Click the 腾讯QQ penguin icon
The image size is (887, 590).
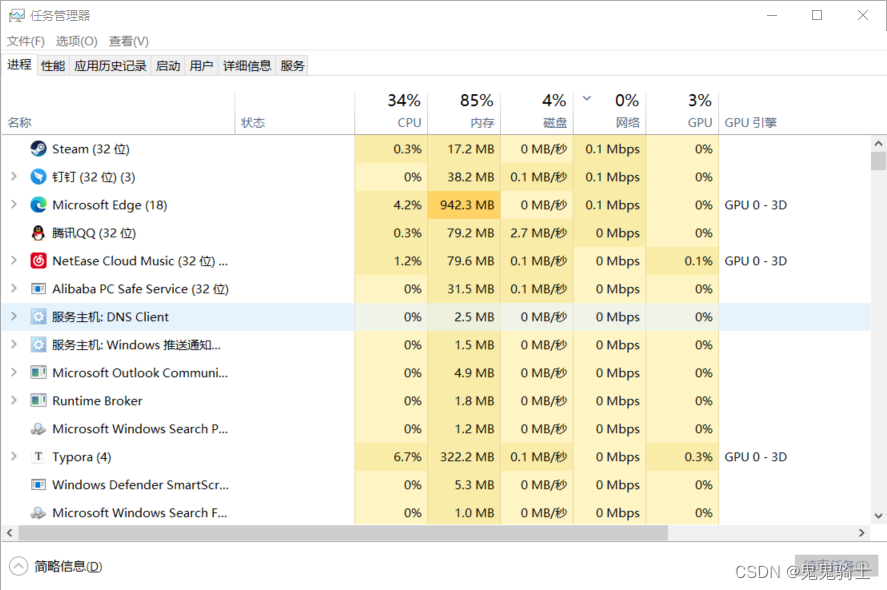click(38, 233)
